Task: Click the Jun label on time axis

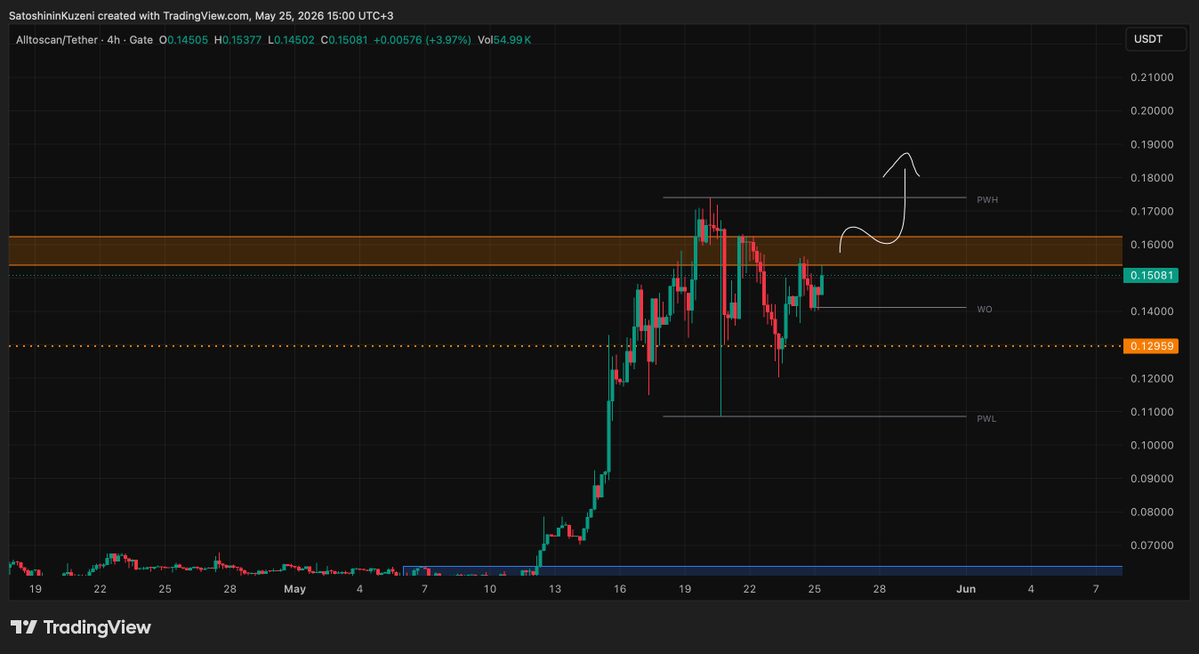Action: pyautogui.click(x=966, y=589)
